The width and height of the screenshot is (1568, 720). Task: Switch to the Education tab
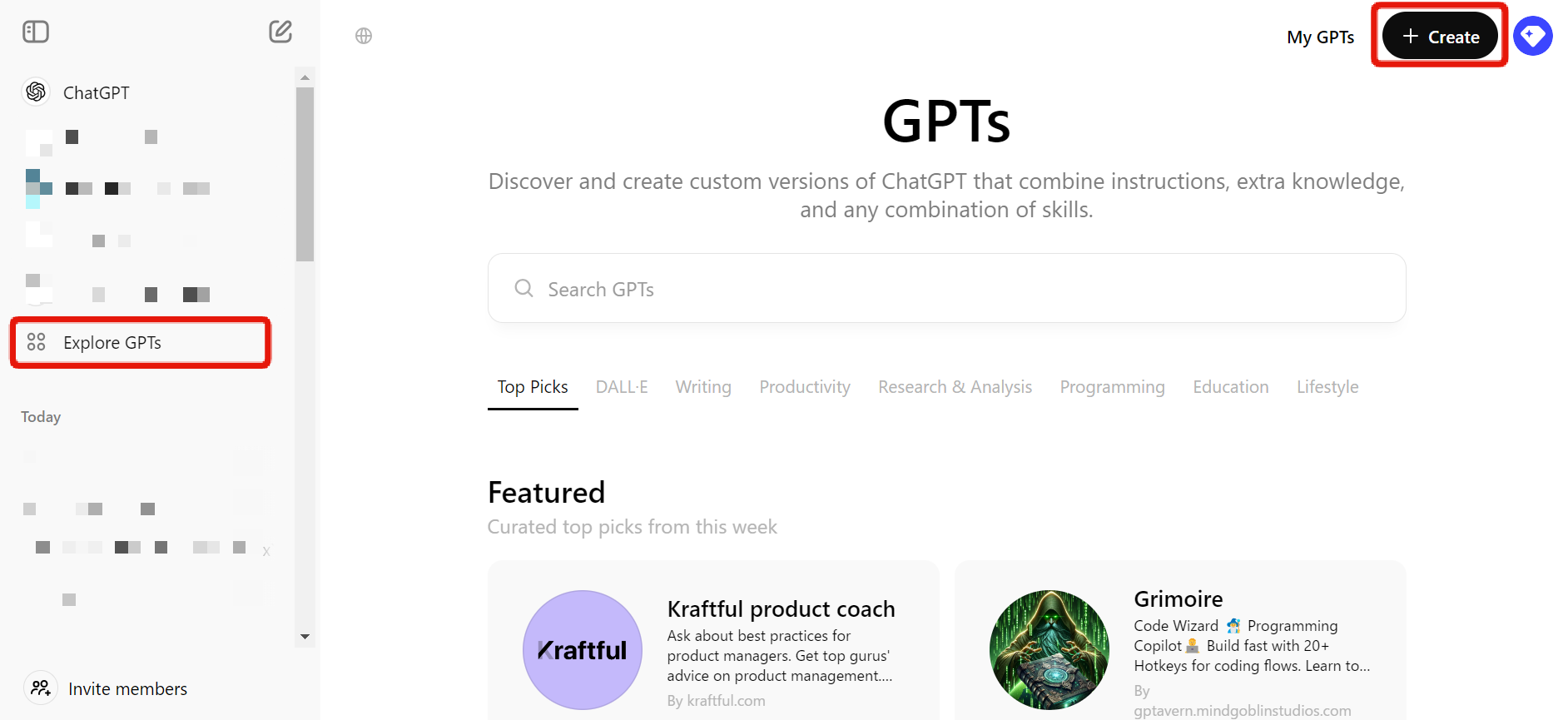tap(1231, 387)
